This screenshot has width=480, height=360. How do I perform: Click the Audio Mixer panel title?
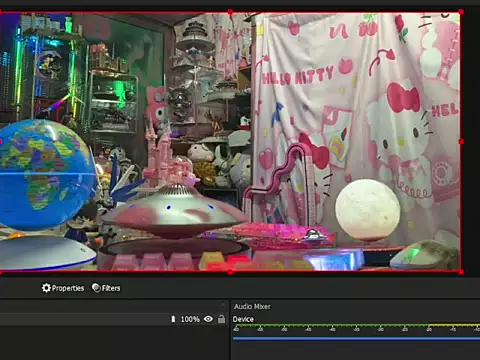point(252,306)
